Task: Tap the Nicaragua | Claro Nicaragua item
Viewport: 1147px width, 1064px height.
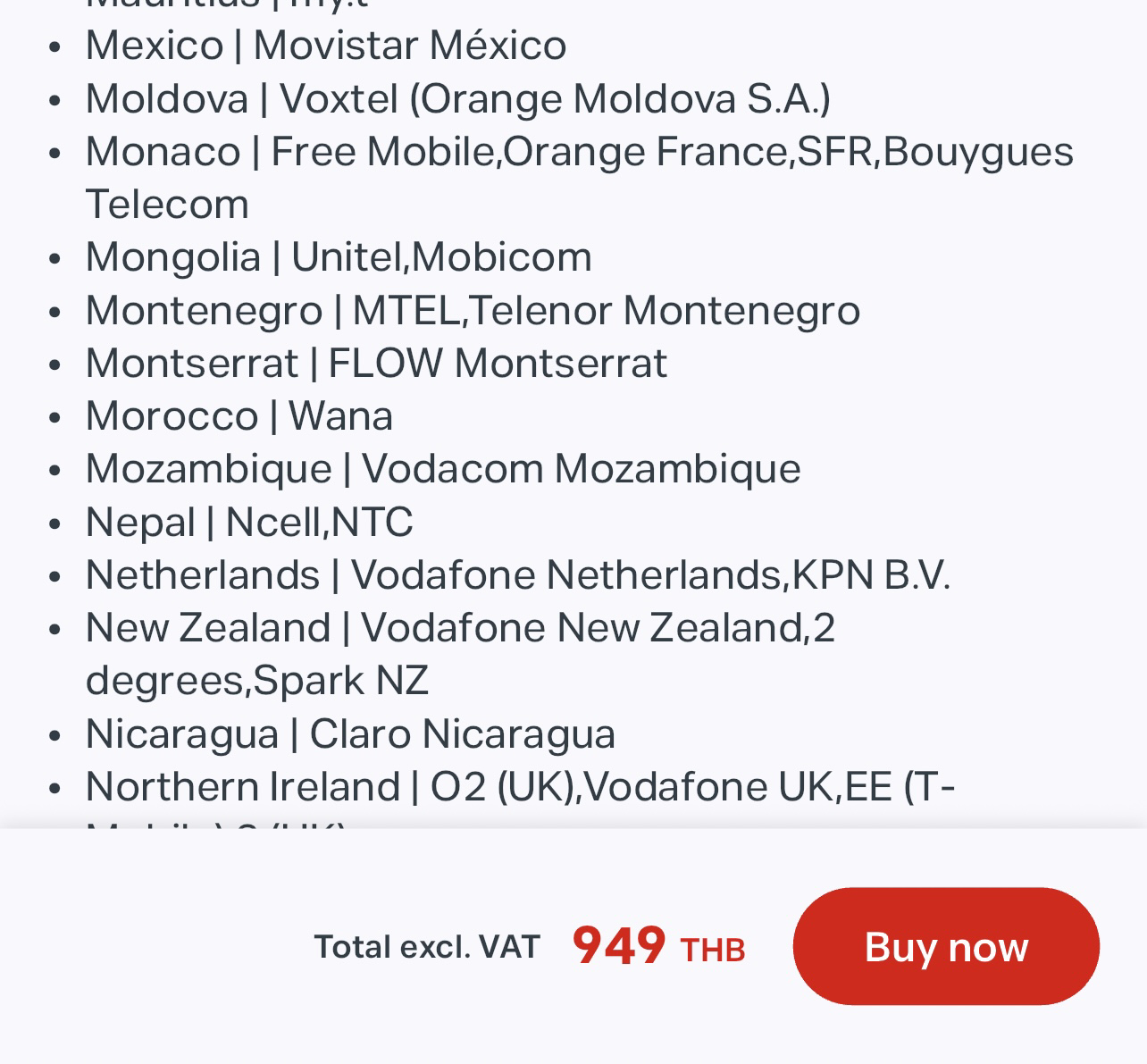Action: pos(350,734)
